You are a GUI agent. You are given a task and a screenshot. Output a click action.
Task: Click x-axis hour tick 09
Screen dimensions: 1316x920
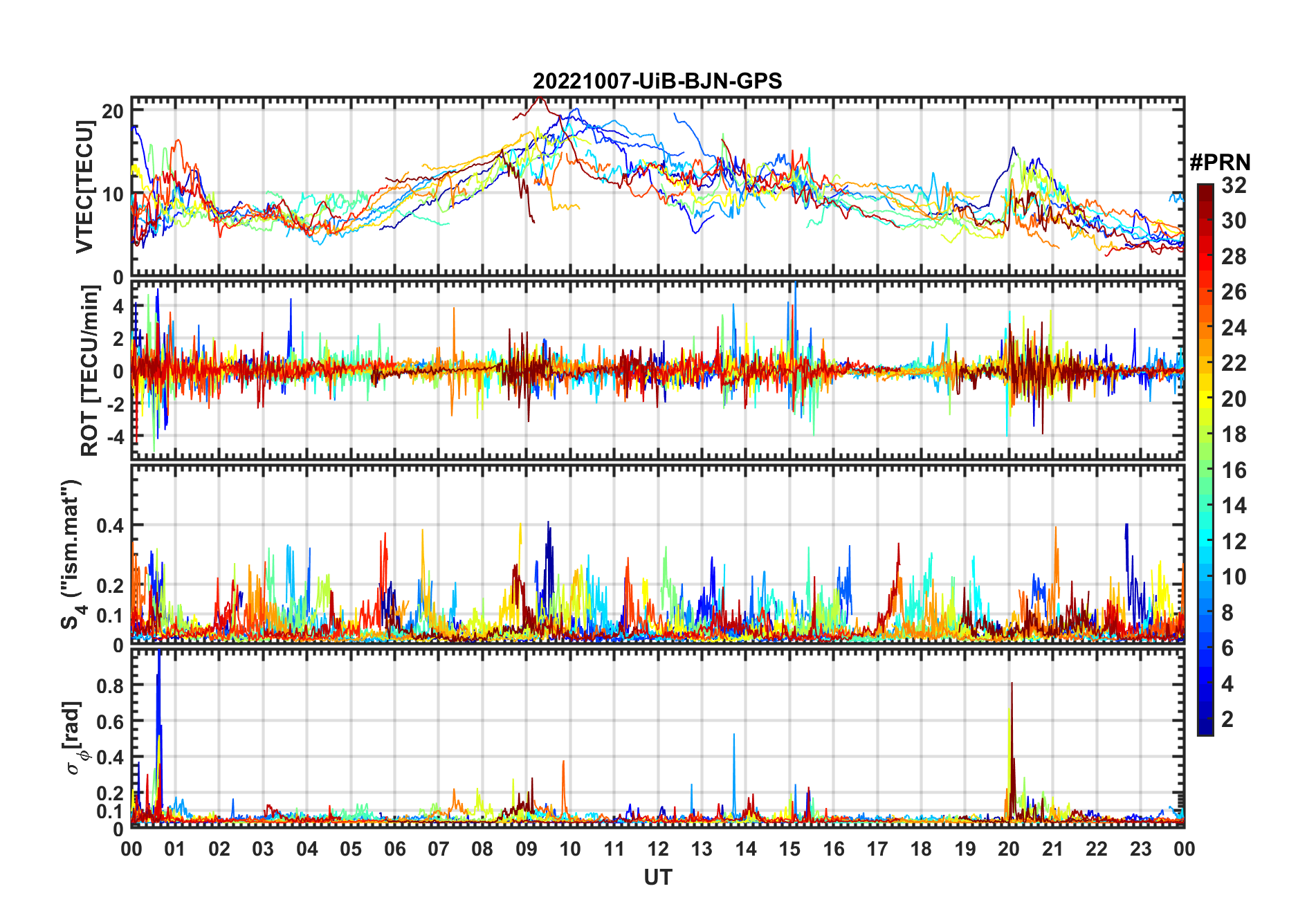click(x=527, y=849)
